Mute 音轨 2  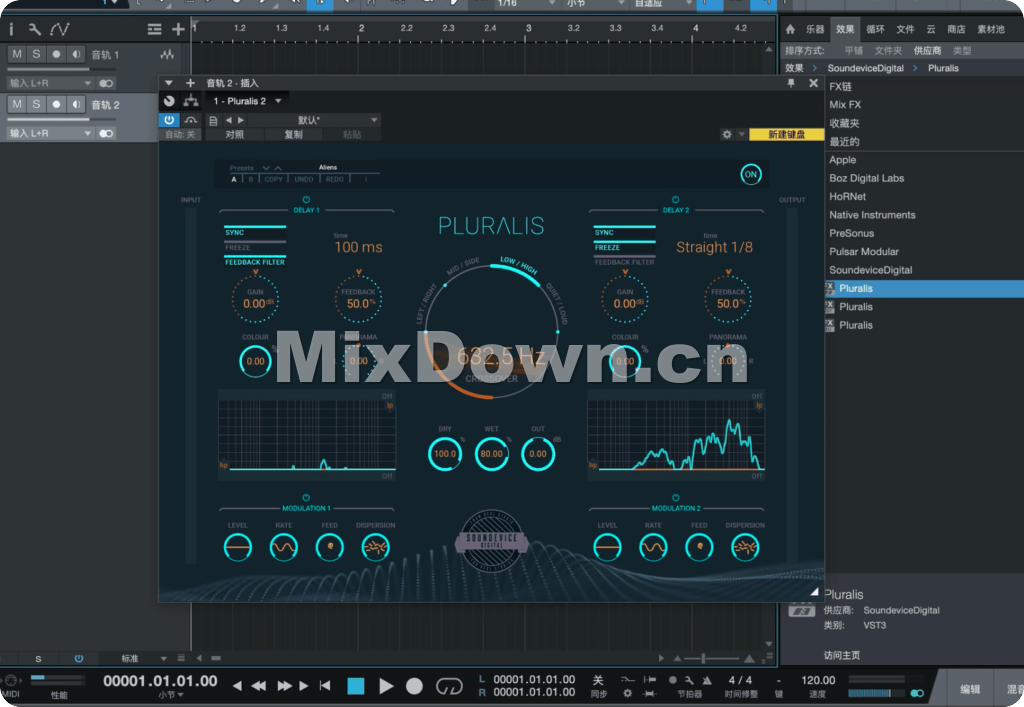click(x=17, y=104)
